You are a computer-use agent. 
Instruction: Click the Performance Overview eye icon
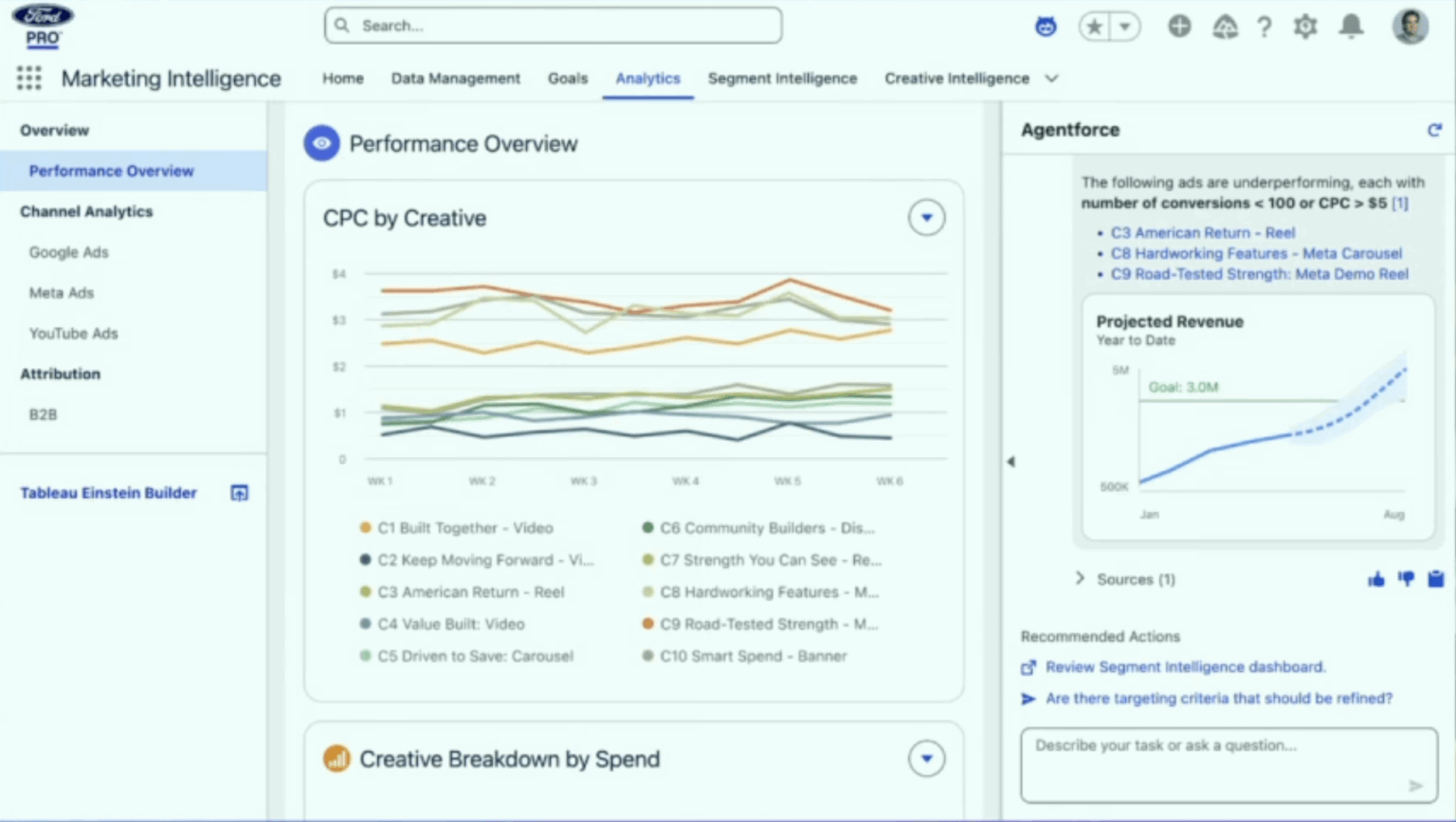click(x=321, y=143)
